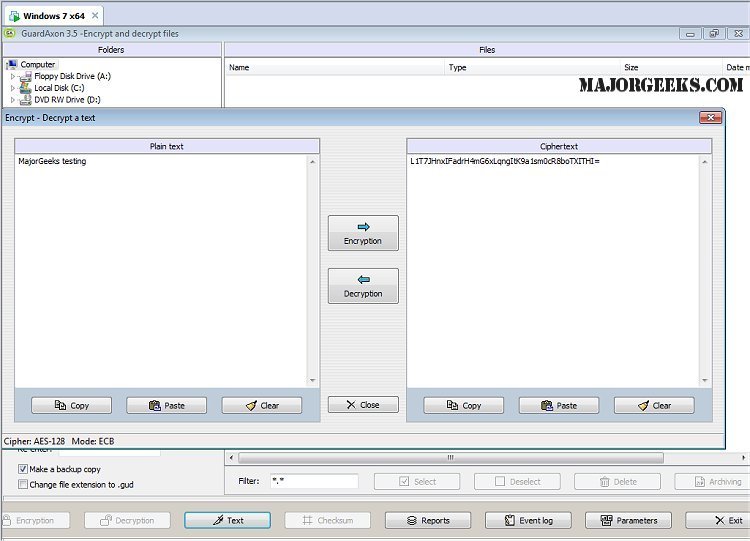Select Floppy Disk Drive (A:) tree item
Viewport: 750px width, 541px height.
point(72,76)
